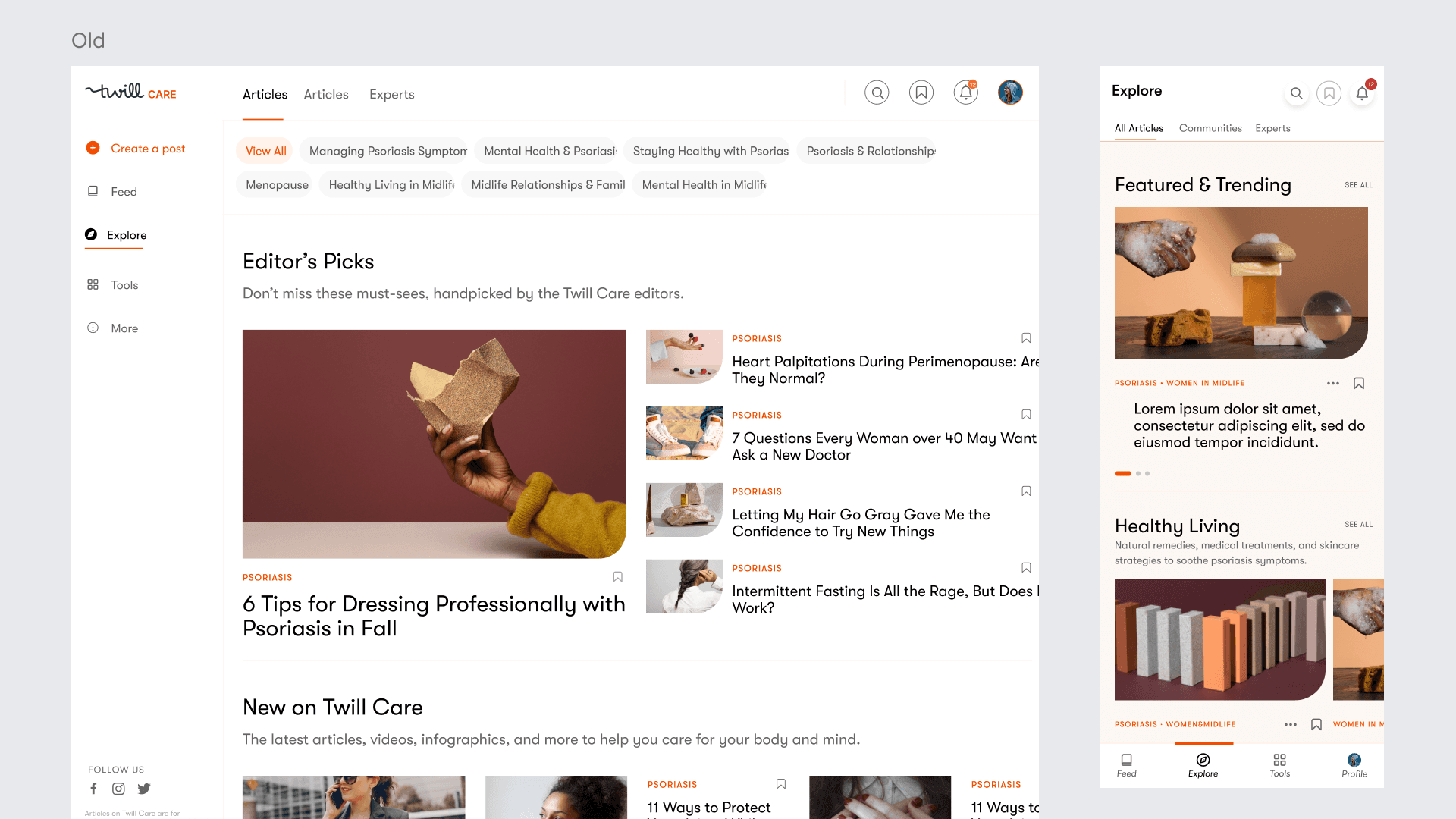1456x819 pixels.
Task: Click the second carousel pagination dot
Action: point(1138,474)
